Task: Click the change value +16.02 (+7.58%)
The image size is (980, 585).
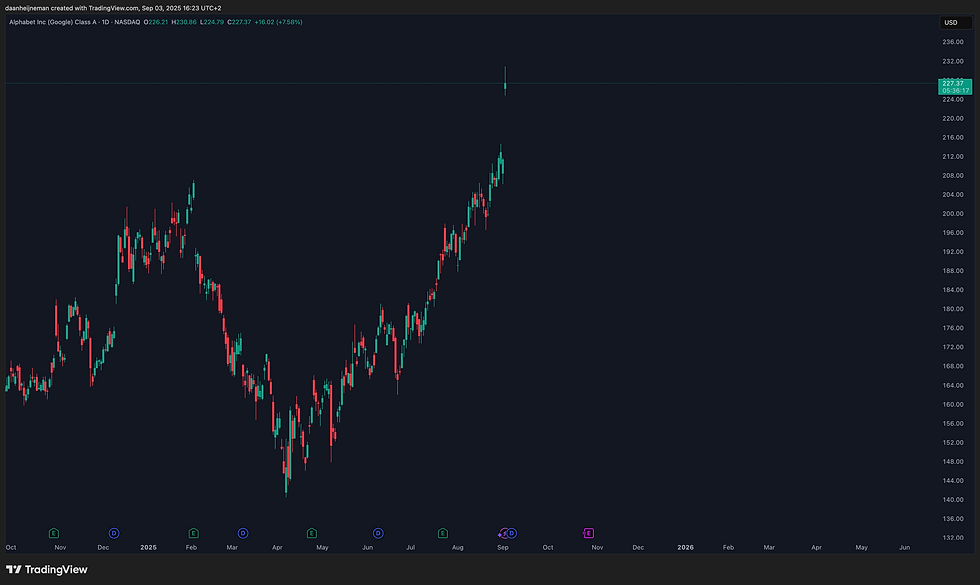Action: 279,22
